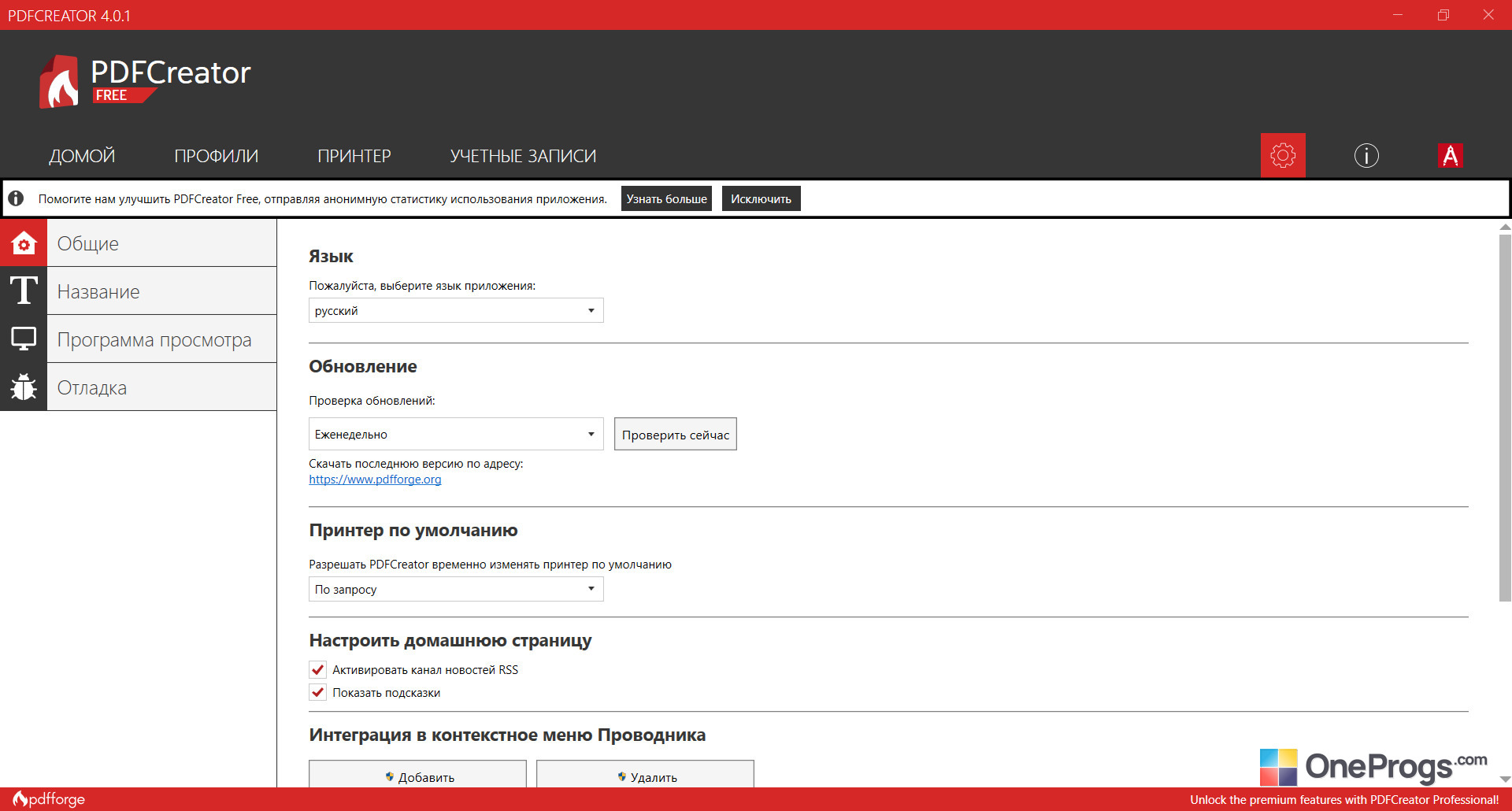Click the pdfforge logo in footer
This screenshot has height=811, width=1512.
(49, 799)
